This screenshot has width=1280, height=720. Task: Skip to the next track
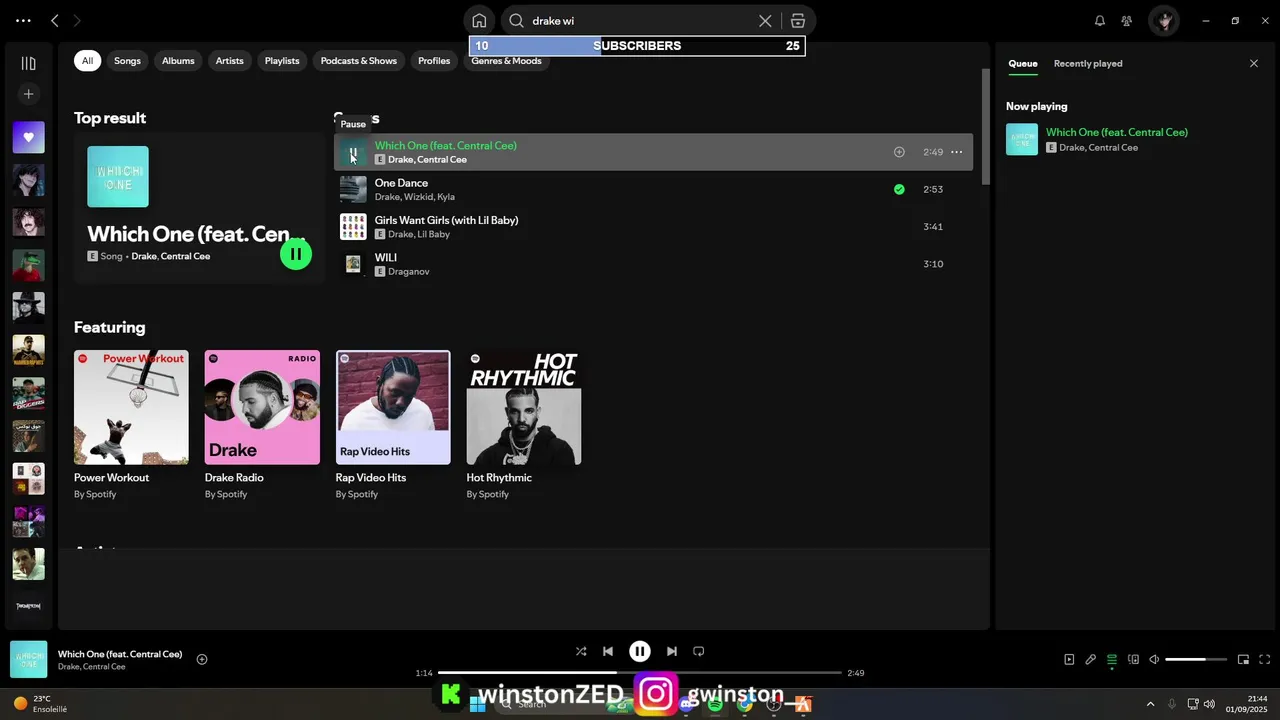[x=672, y=651]
